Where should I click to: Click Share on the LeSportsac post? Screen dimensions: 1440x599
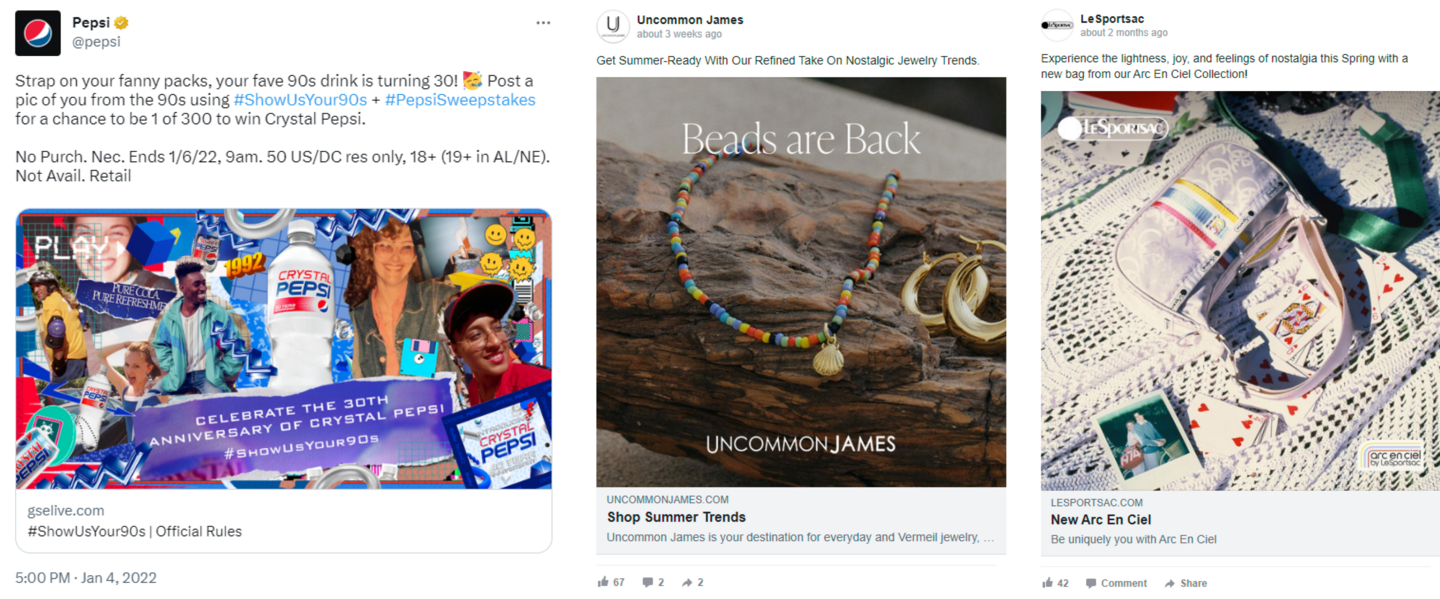[x=1186, y=583]
